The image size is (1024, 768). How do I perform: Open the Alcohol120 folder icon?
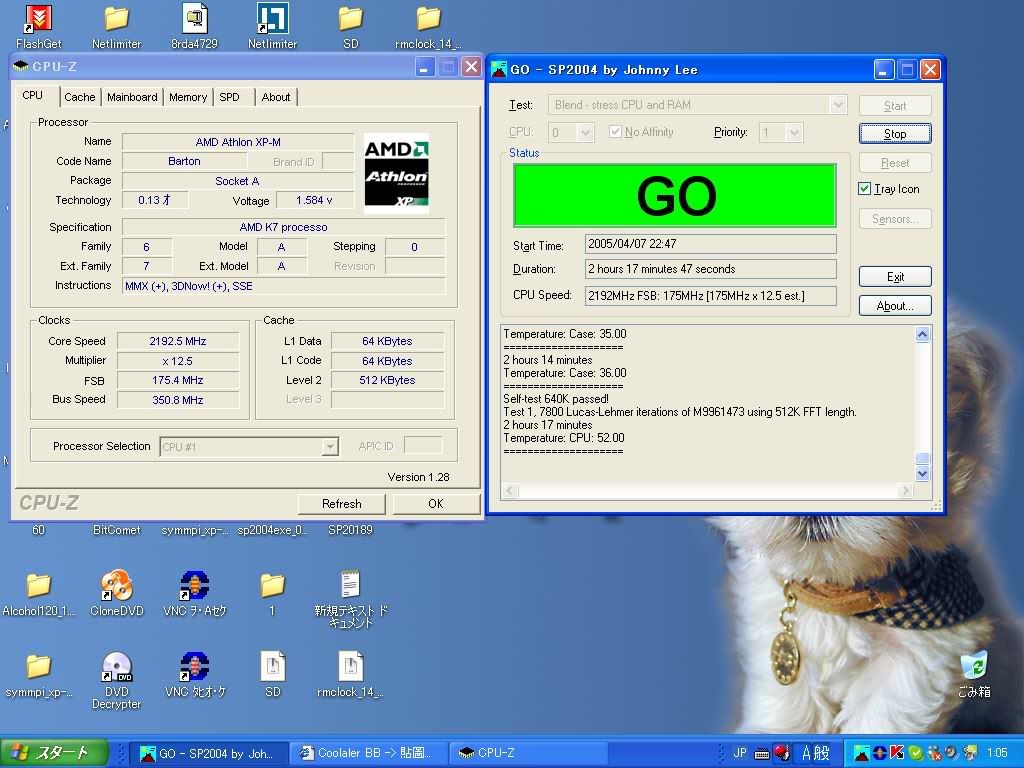[38, 586]
